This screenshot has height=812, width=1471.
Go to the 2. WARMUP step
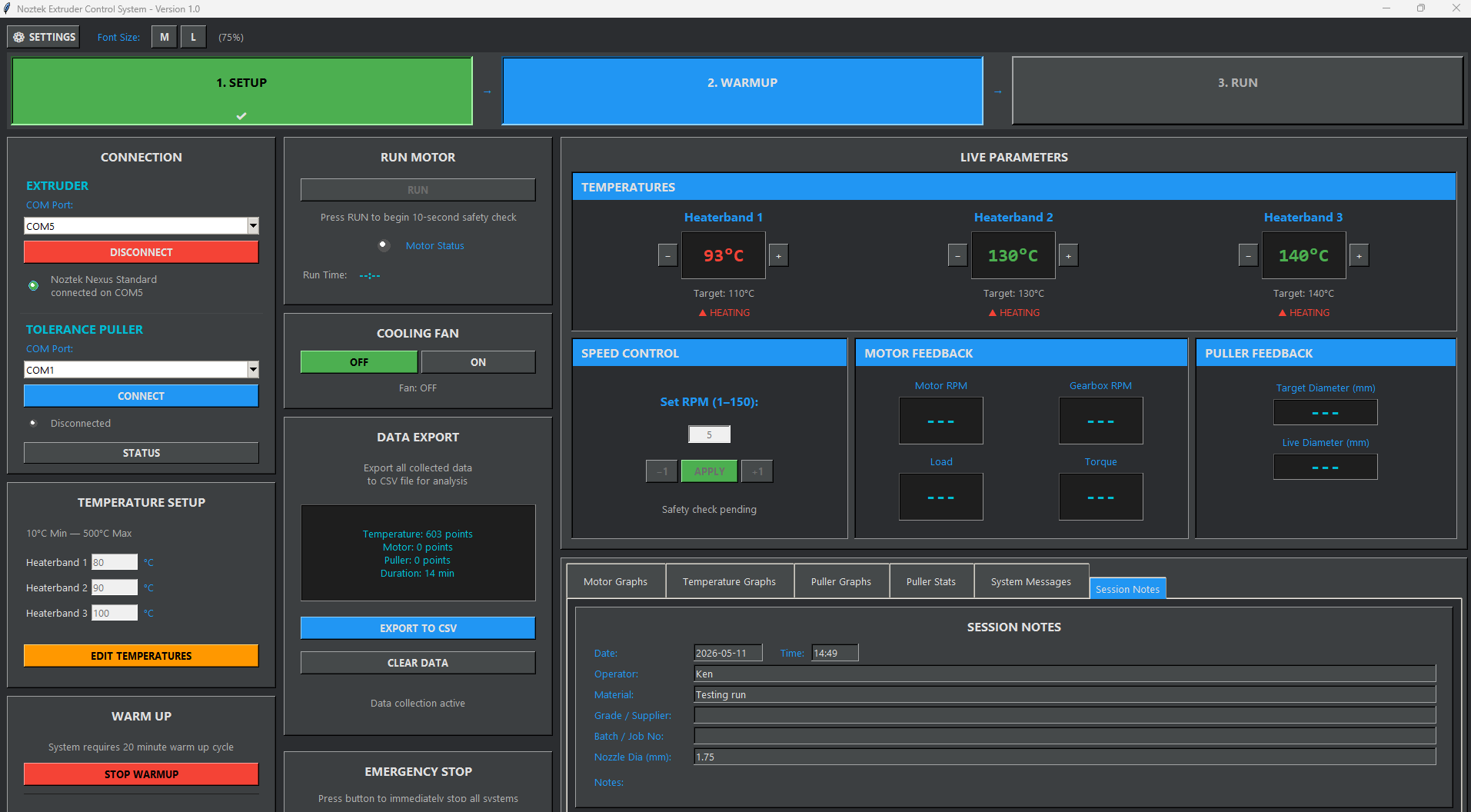coord(742,91)
